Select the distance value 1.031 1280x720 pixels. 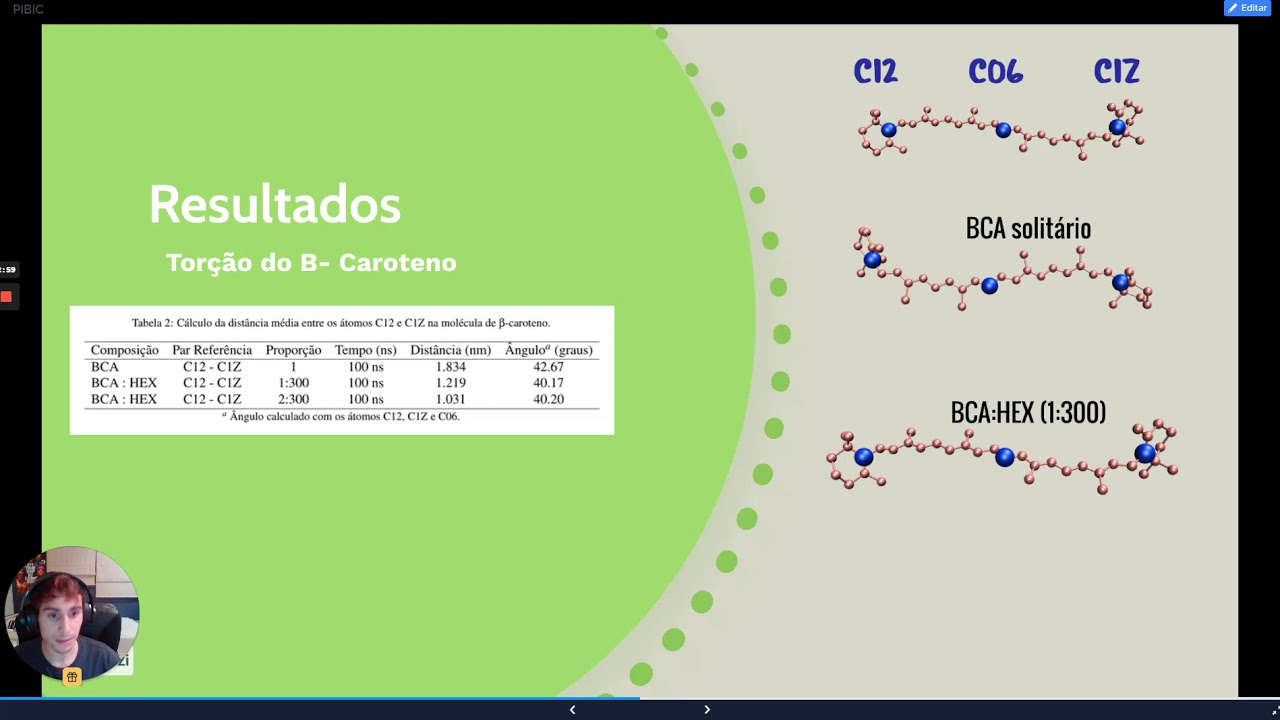point(451,399)
